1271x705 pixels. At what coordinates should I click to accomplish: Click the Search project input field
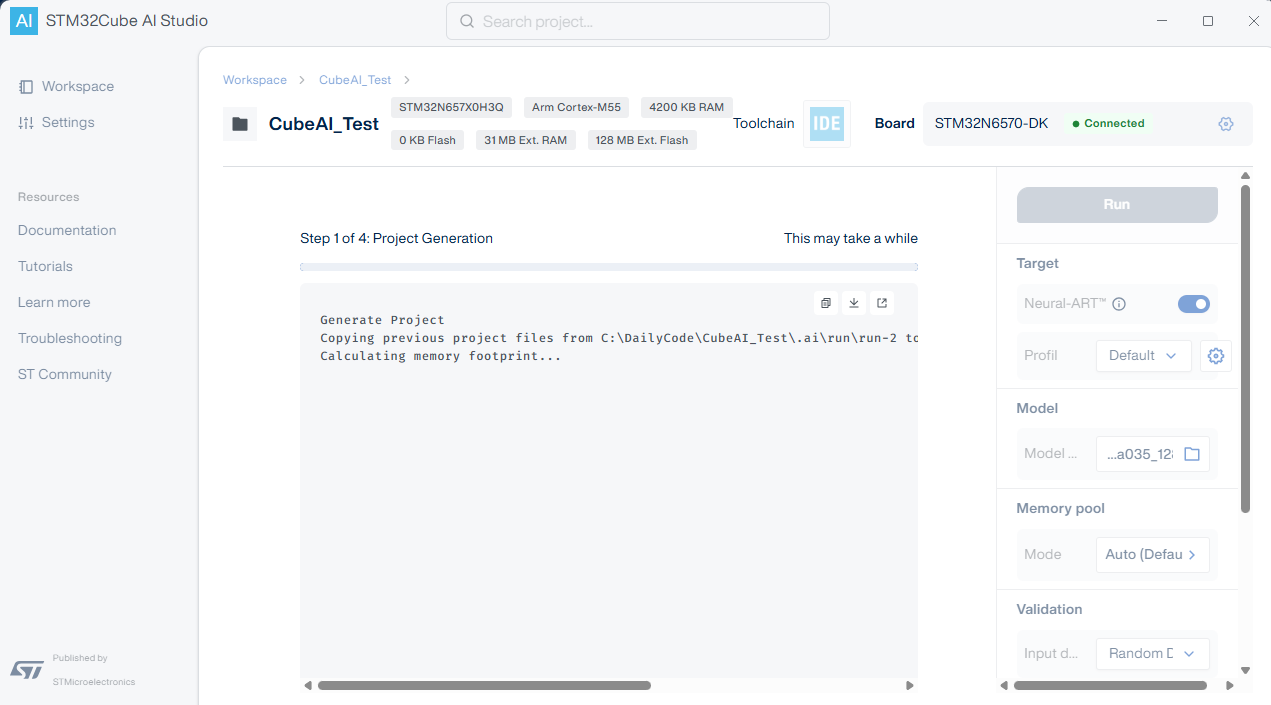click(638, 21)
